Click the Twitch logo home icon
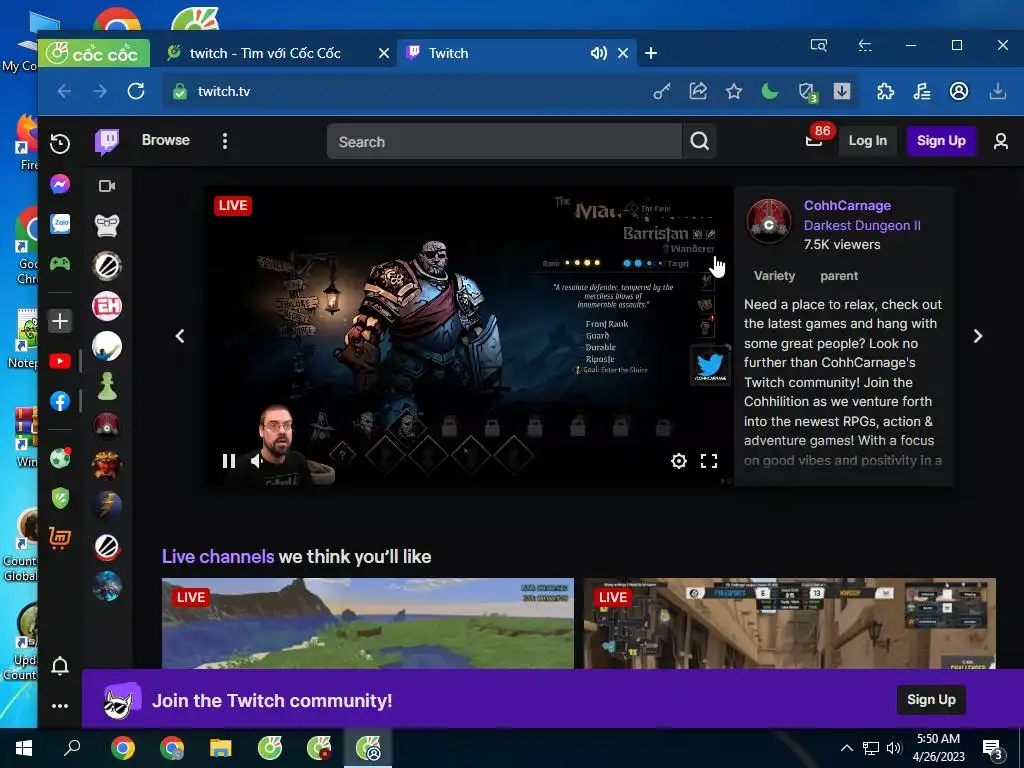 point(107,141)
